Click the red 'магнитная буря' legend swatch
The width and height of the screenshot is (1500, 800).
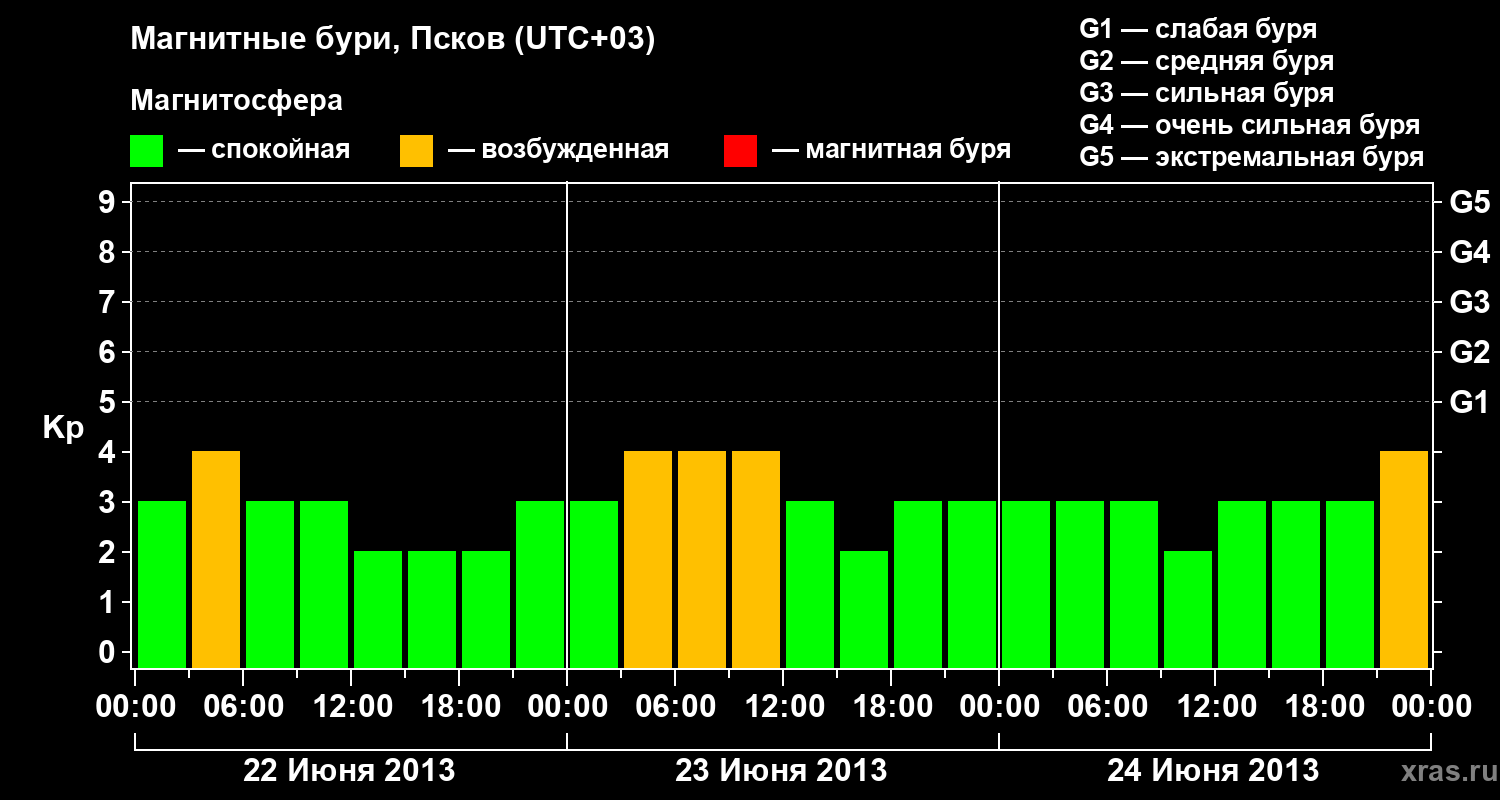coord(740,151)
